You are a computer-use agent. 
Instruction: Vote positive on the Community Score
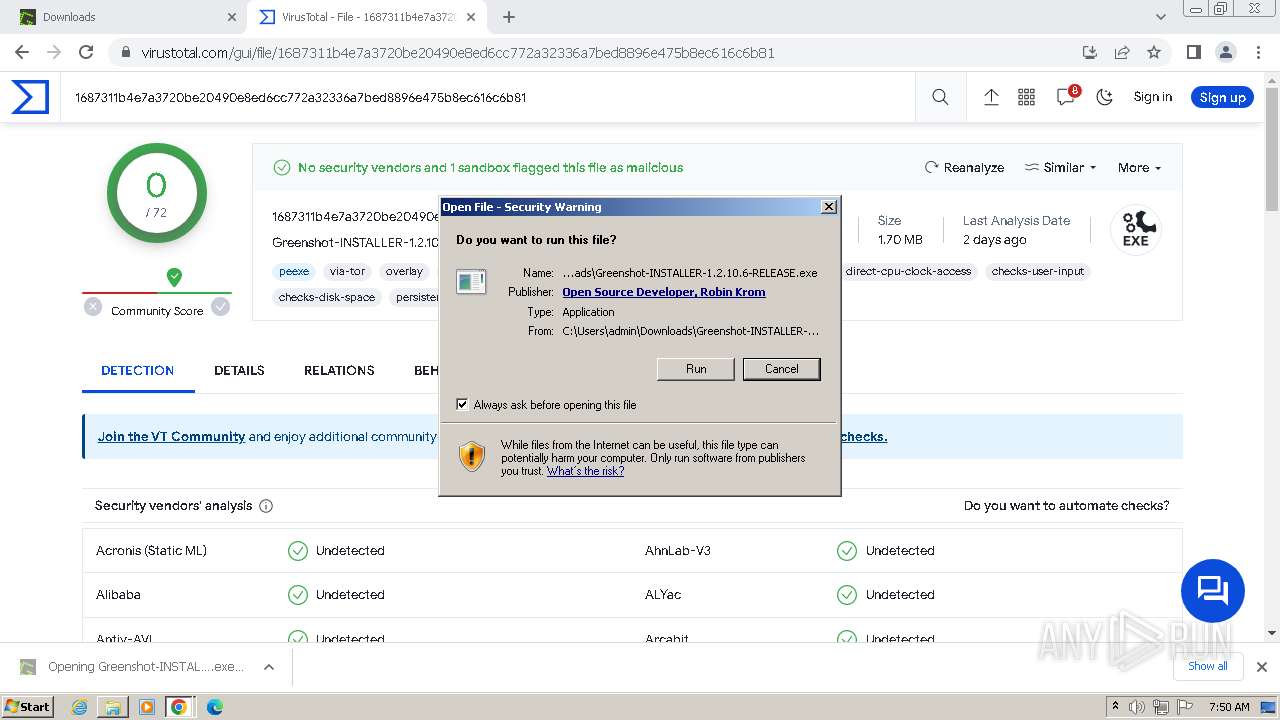pos(220,307)
